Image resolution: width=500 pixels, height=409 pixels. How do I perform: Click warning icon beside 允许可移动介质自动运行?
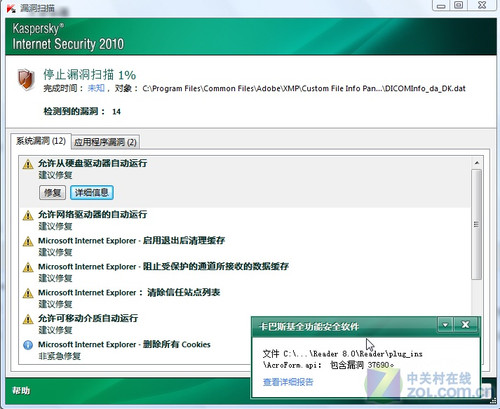28,319
